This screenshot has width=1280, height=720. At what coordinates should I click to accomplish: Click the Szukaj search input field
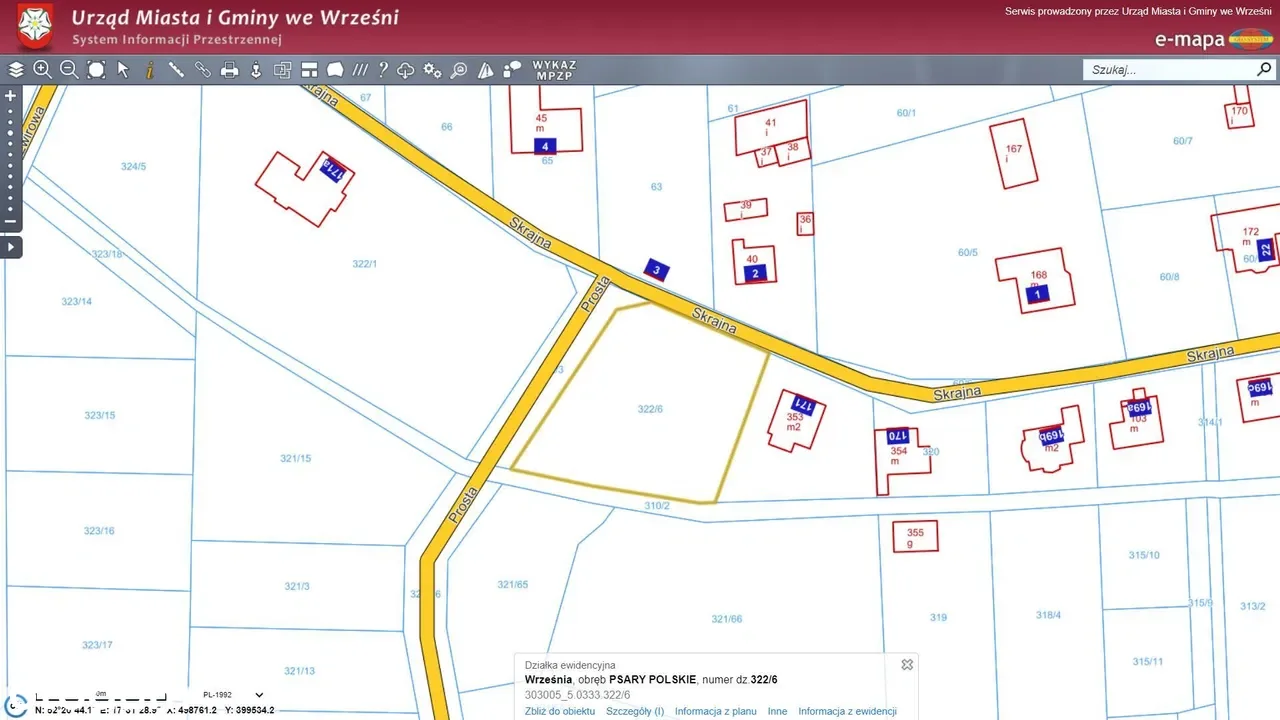point(1168,70)
